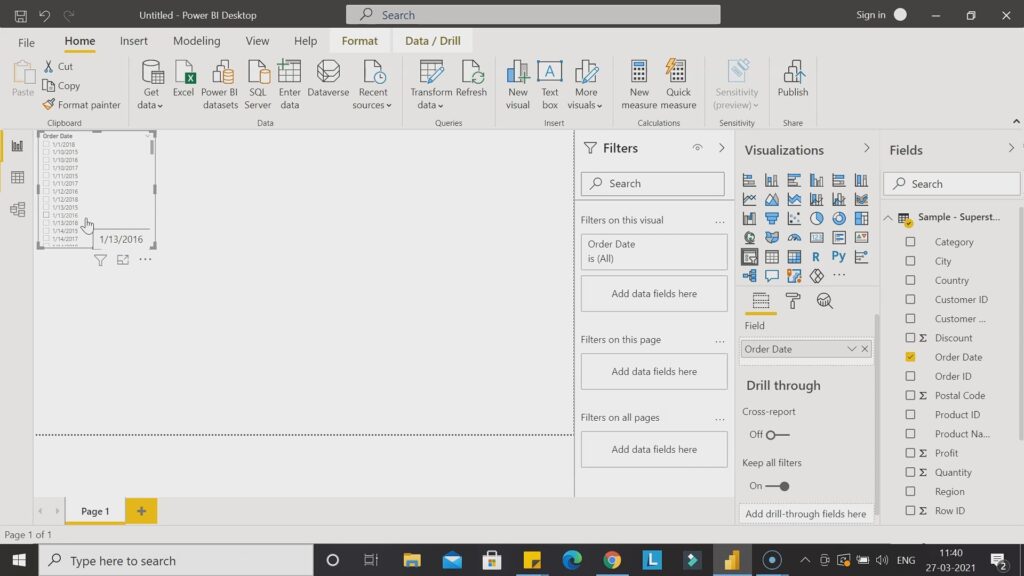Select the Matrix visual icon

tap(793, 256)
